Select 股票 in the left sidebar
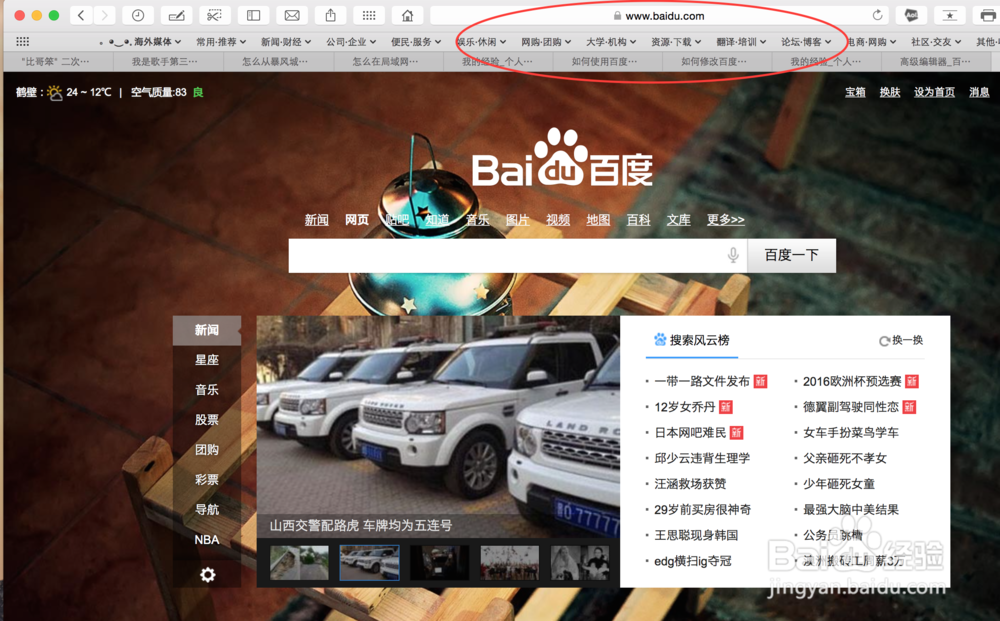This screenshot has height=621, width=1000. (207, 420)
